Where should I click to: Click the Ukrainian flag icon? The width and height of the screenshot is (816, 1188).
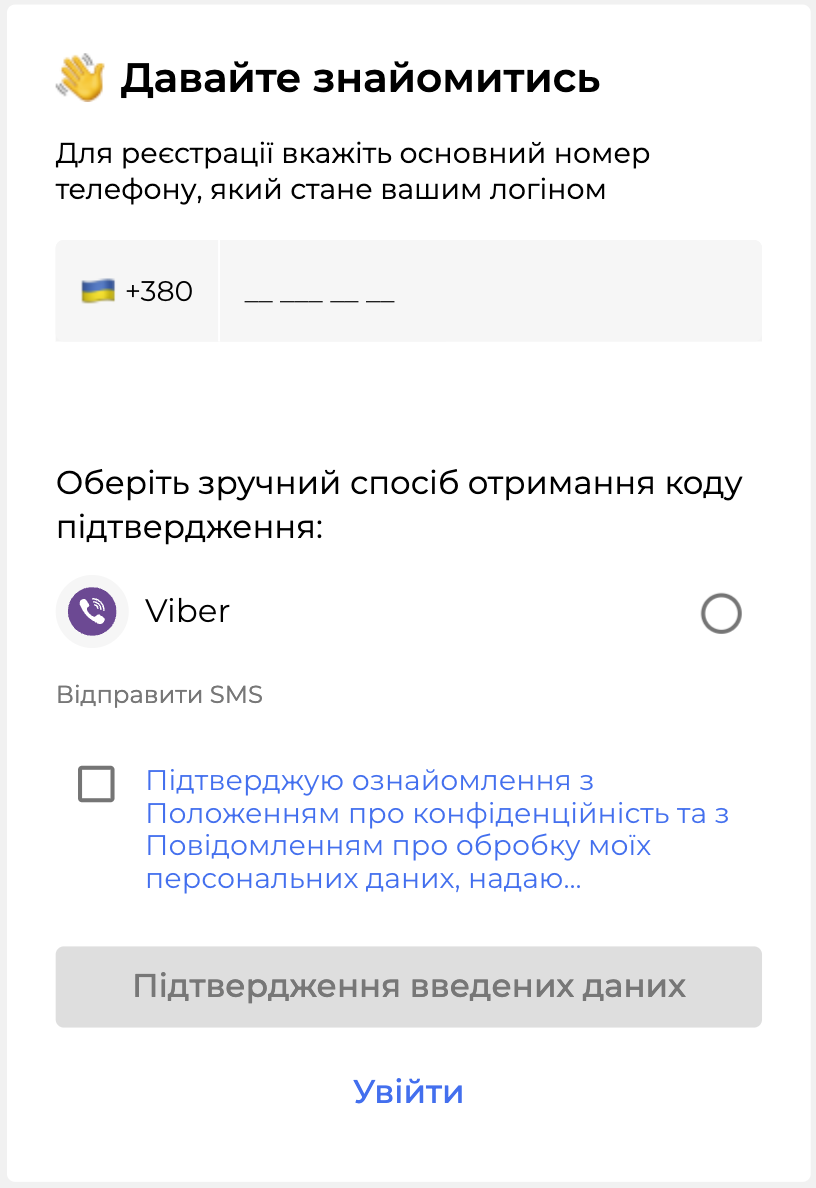[97, 291]
